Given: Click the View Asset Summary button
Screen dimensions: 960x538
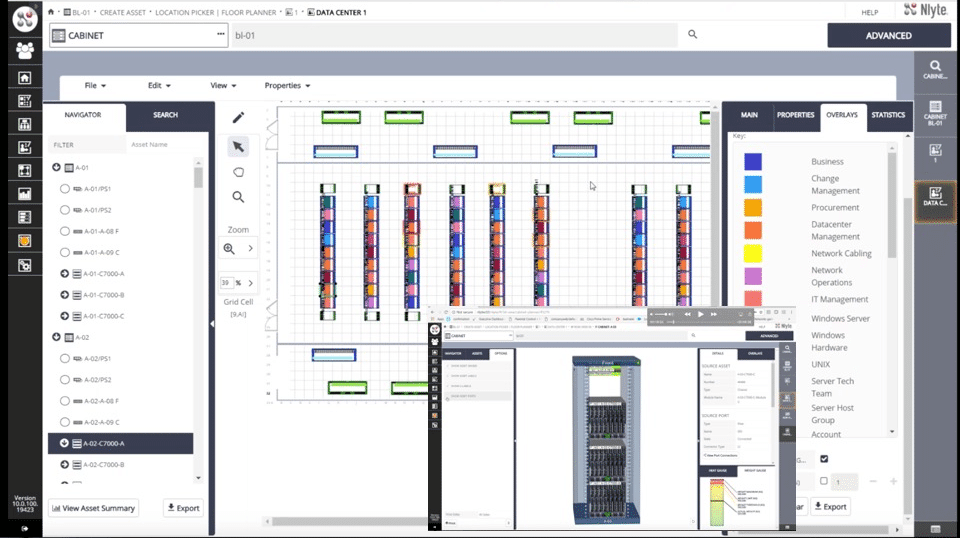Looking at the screenshot, I should tap(93, 508).
